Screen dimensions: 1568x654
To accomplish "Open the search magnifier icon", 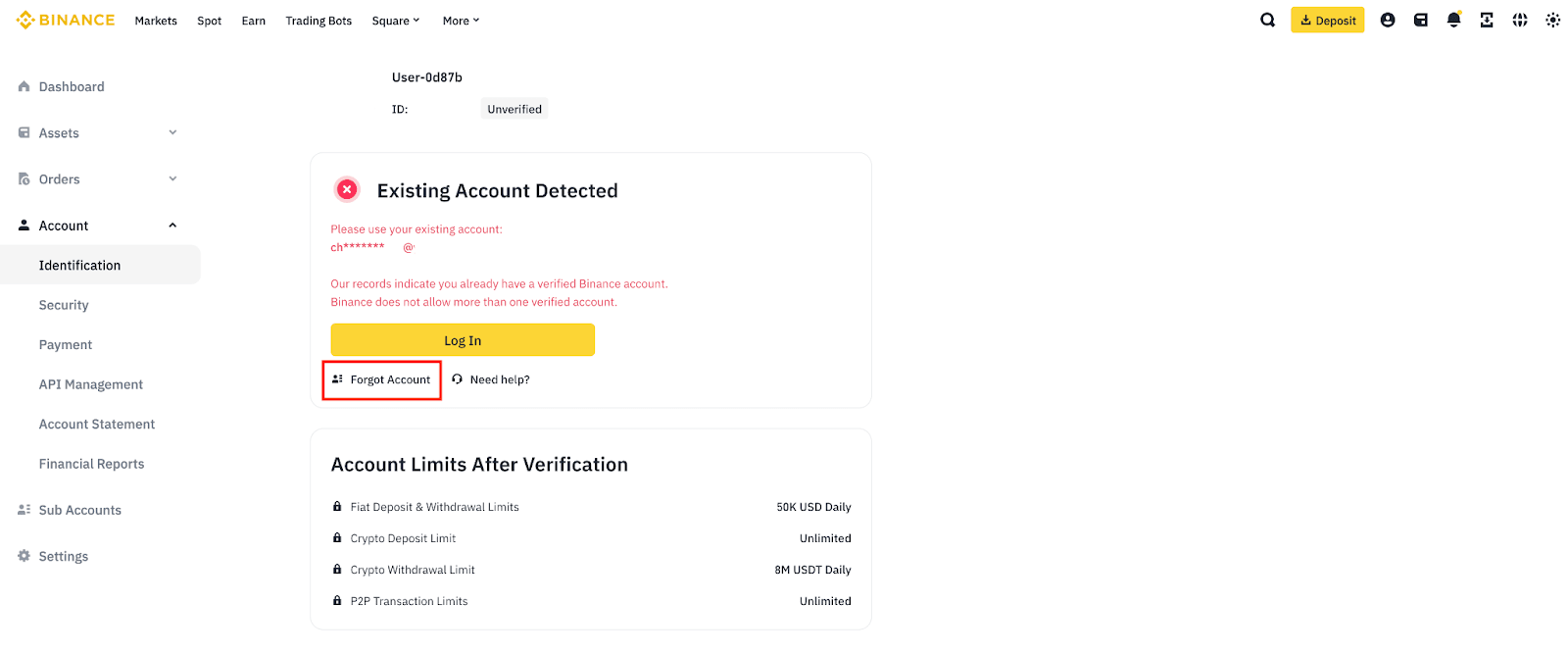I will (x=1267, y=20).
